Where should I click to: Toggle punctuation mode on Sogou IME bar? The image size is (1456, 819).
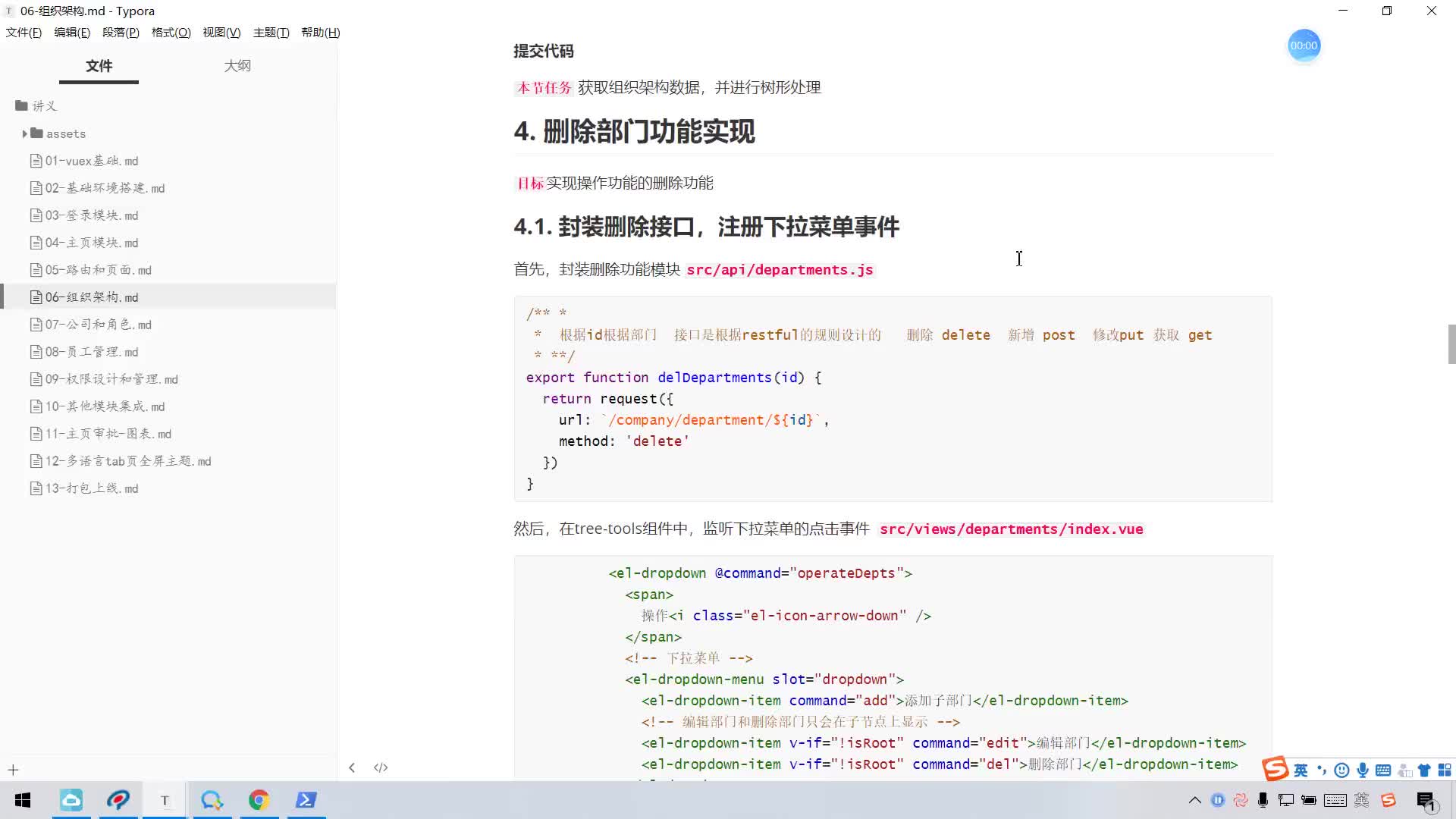pyautogui.click(x=1321, y=770)
